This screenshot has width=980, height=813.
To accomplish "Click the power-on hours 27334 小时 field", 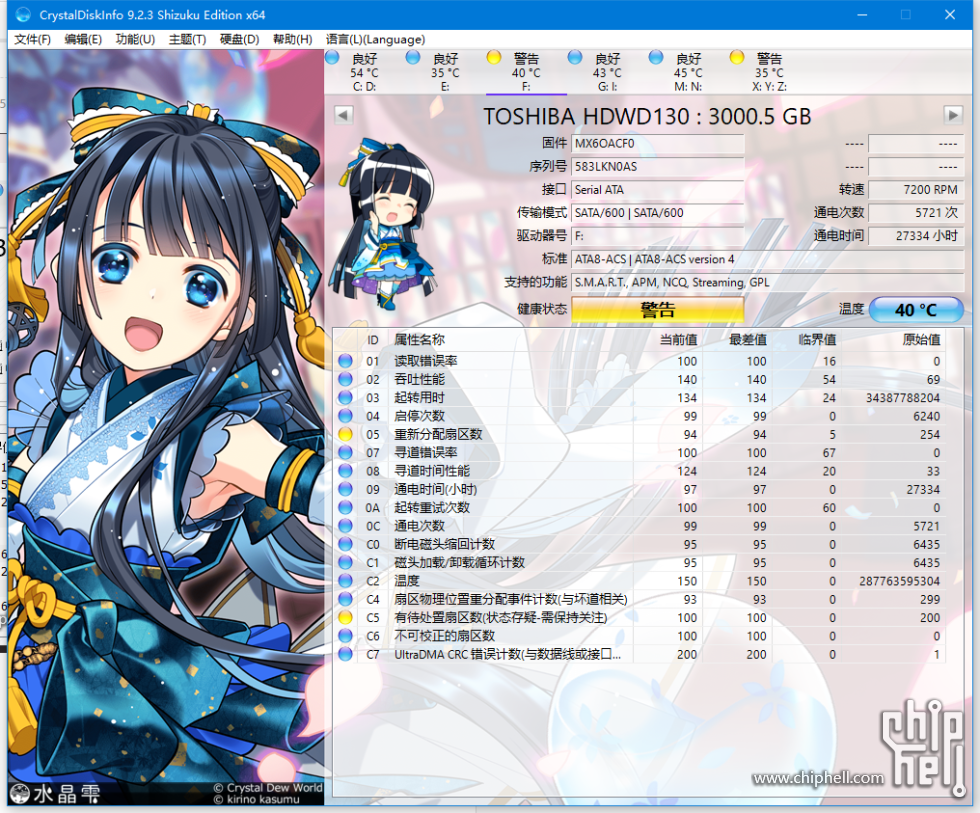I will tap(916, 236).
